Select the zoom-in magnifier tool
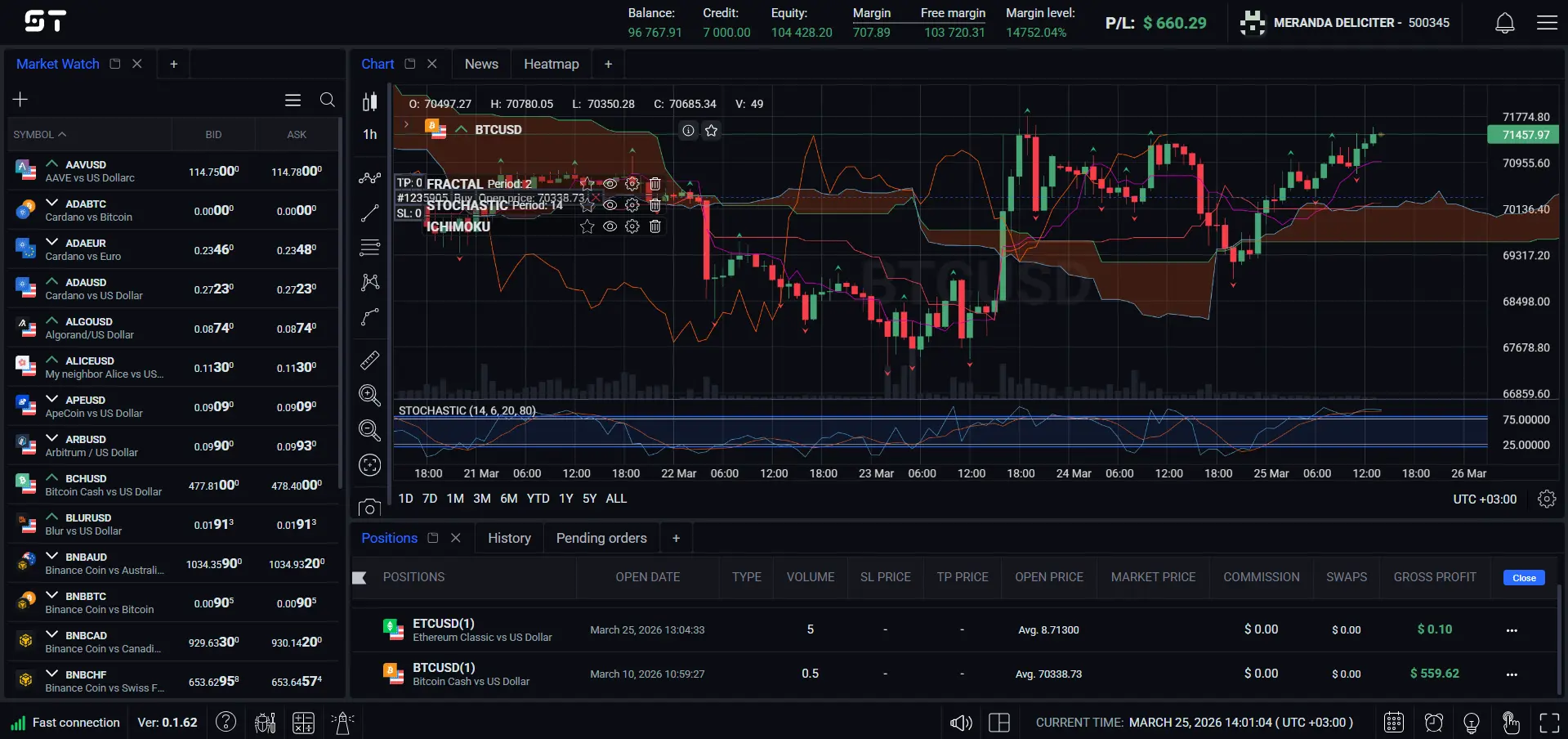The width and height of the screenshot is (1568, 739). tap(369, 396)
